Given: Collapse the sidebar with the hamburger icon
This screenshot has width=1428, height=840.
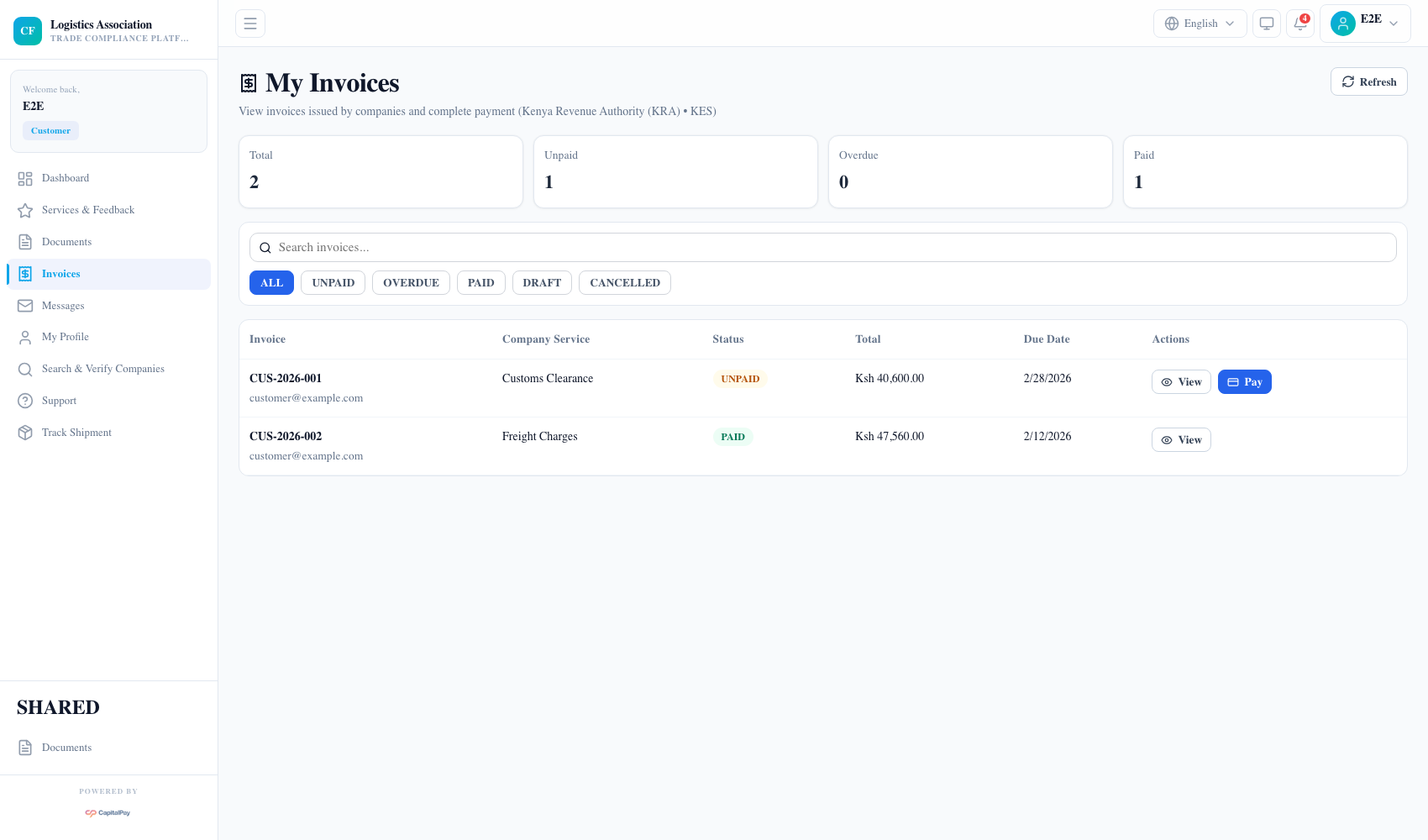Looking at the screenshot, I should [x=249, y=23].
